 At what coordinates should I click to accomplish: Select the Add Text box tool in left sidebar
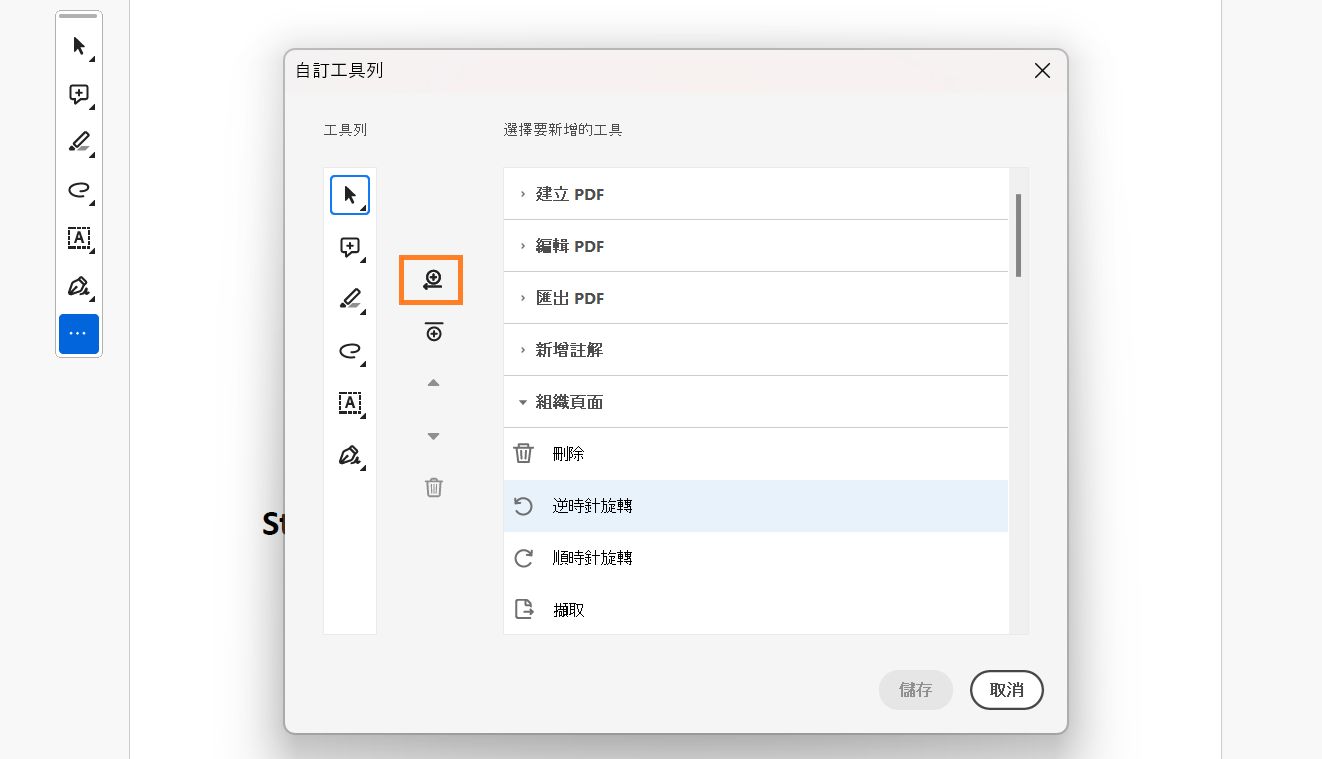coord(79,238)
